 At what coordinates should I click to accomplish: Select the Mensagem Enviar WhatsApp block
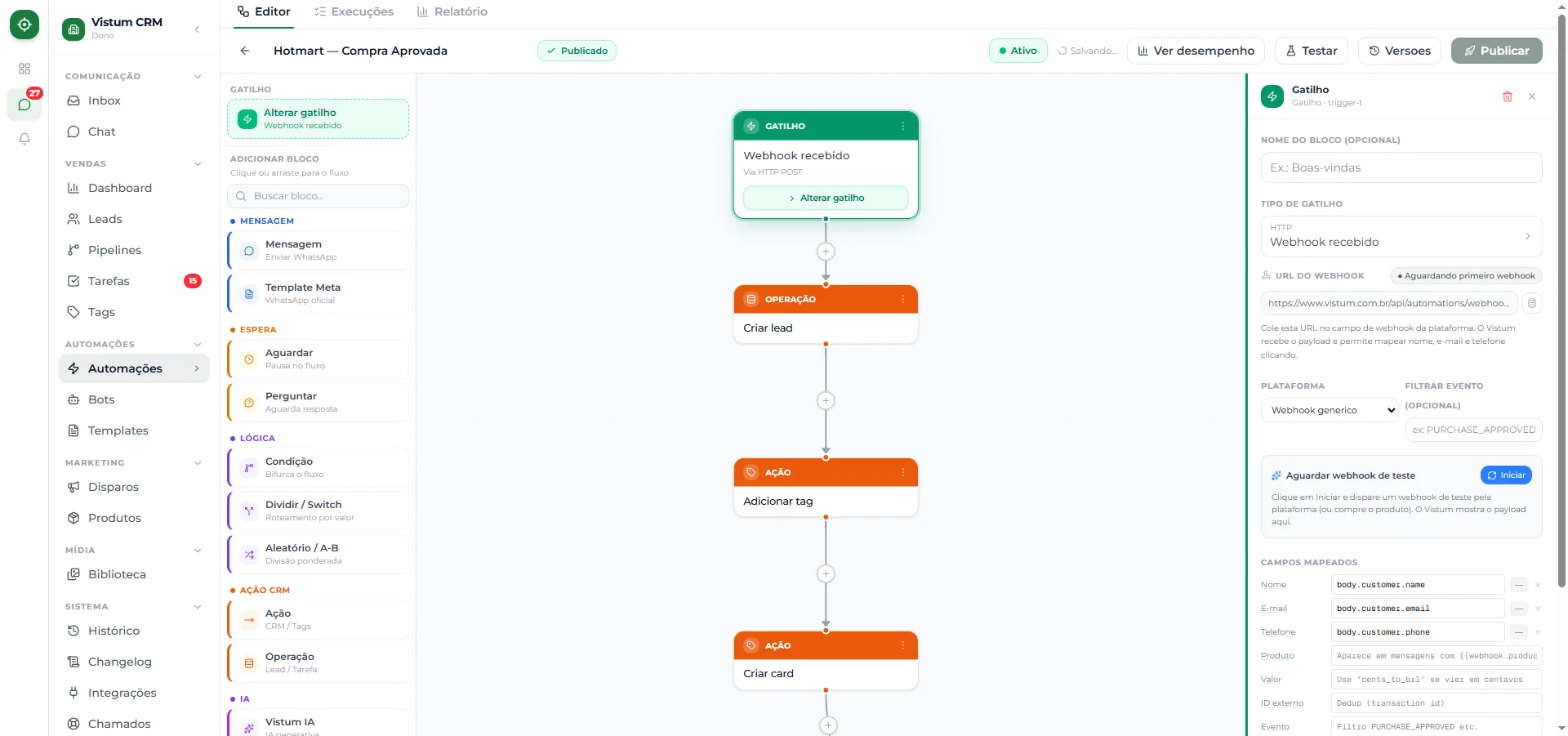click(x=318, y=250)
